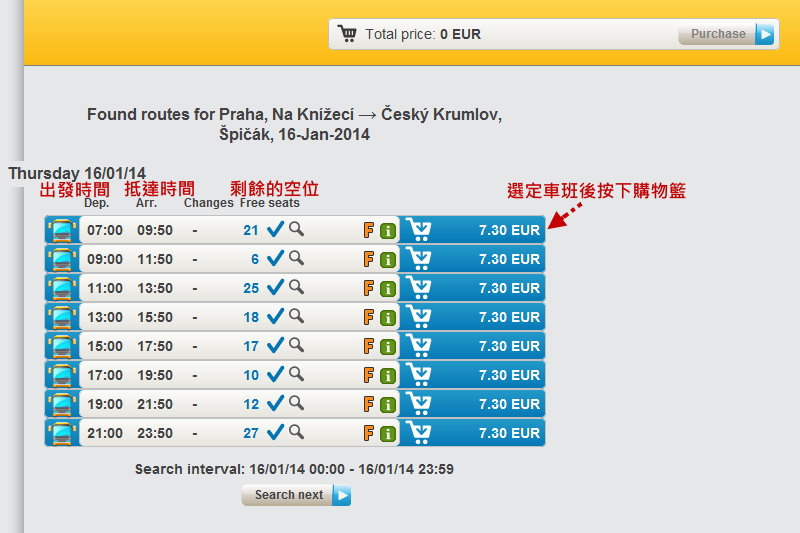
Task: Click the arrival time 23:50
Action: pos(155,434)
